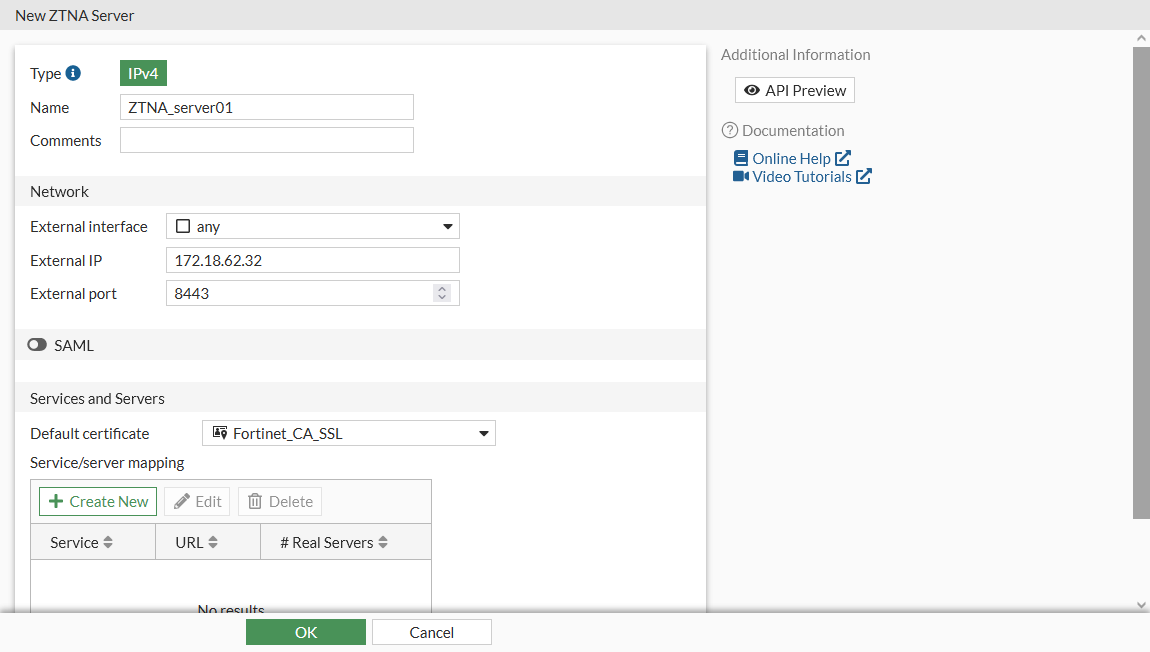Image resolution: width=1150 pixels, height=652 pixels.
Task: Enable the SAML toggle
Action: [x=37, y=345]
